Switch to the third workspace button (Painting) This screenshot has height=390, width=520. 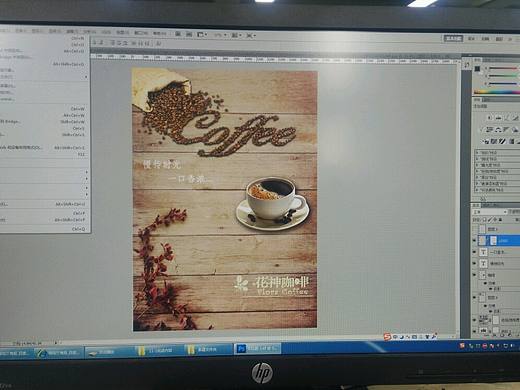click(485, 39)
